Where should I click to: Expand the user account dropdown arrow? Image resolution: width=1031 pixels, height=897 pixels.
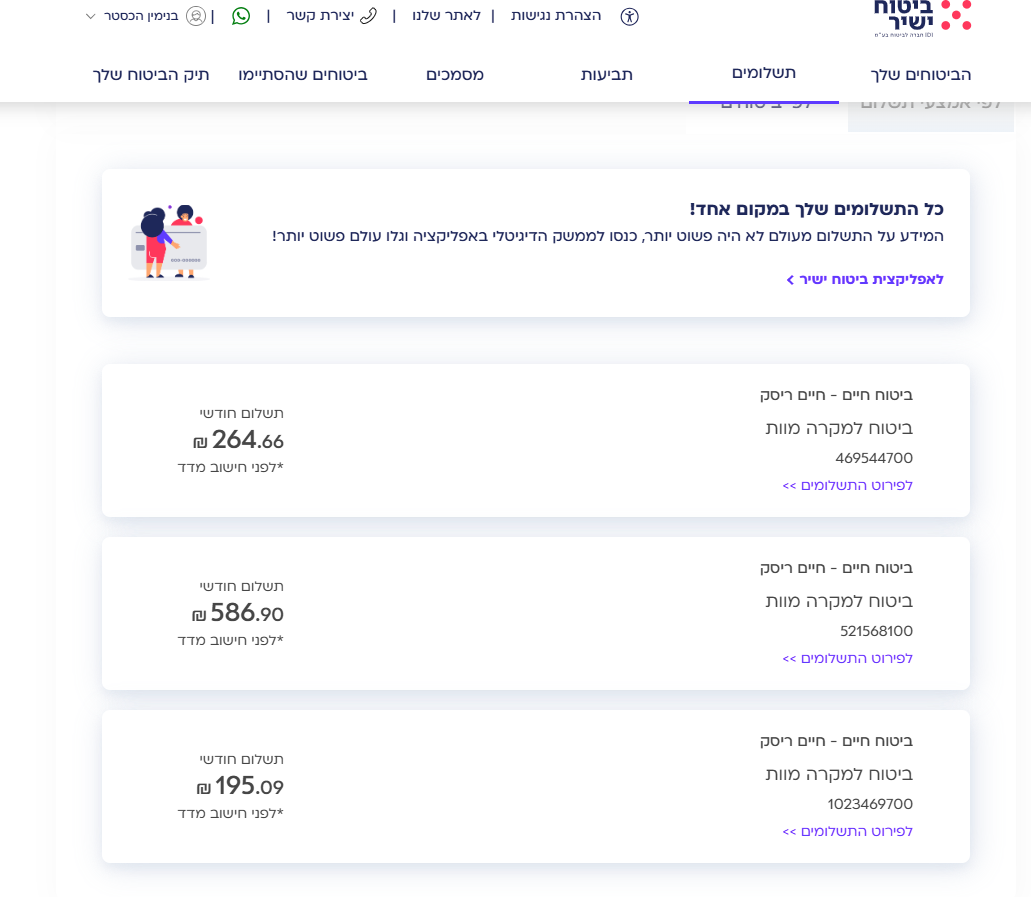91,16
